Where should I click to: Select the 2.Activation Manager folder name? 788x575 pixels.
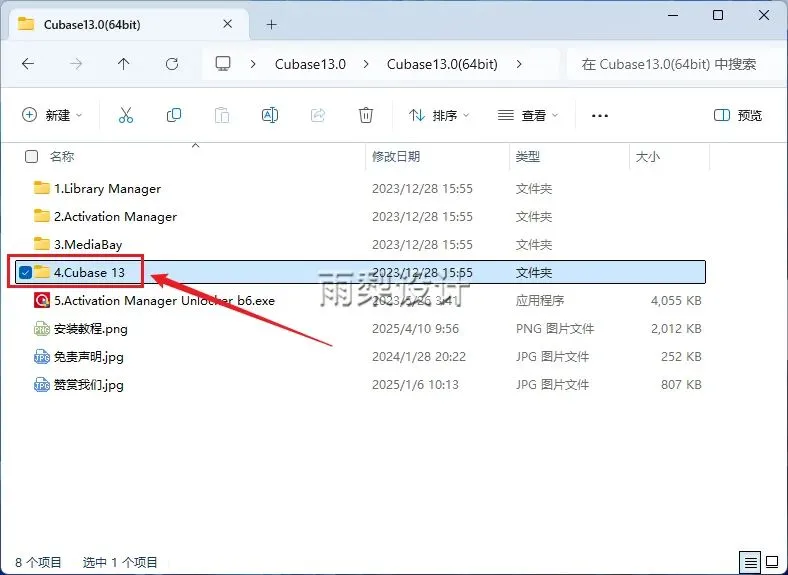click(116, 217)
